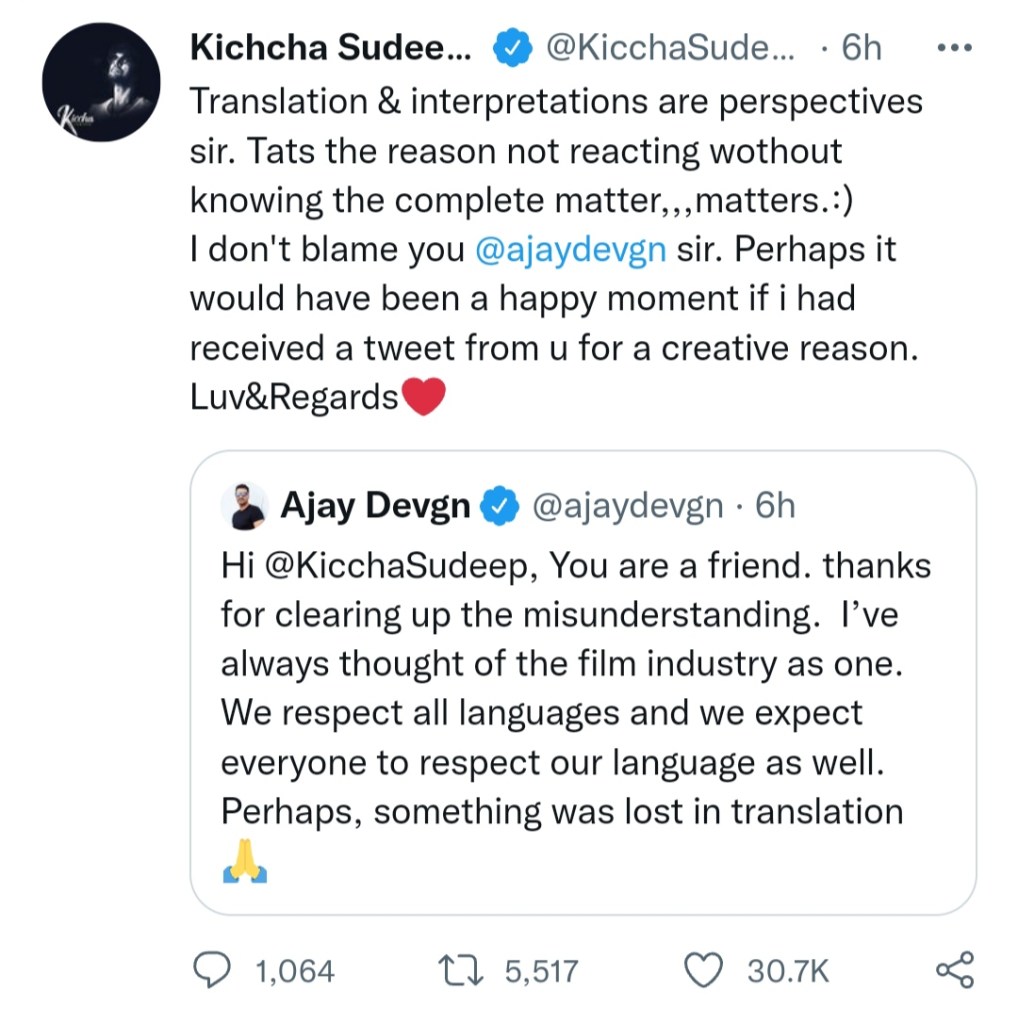Click the folded hands emoji in quoted tweet
Image resolution: width=1018 pixels, height=1023 pixels.
tap(244, 862)
